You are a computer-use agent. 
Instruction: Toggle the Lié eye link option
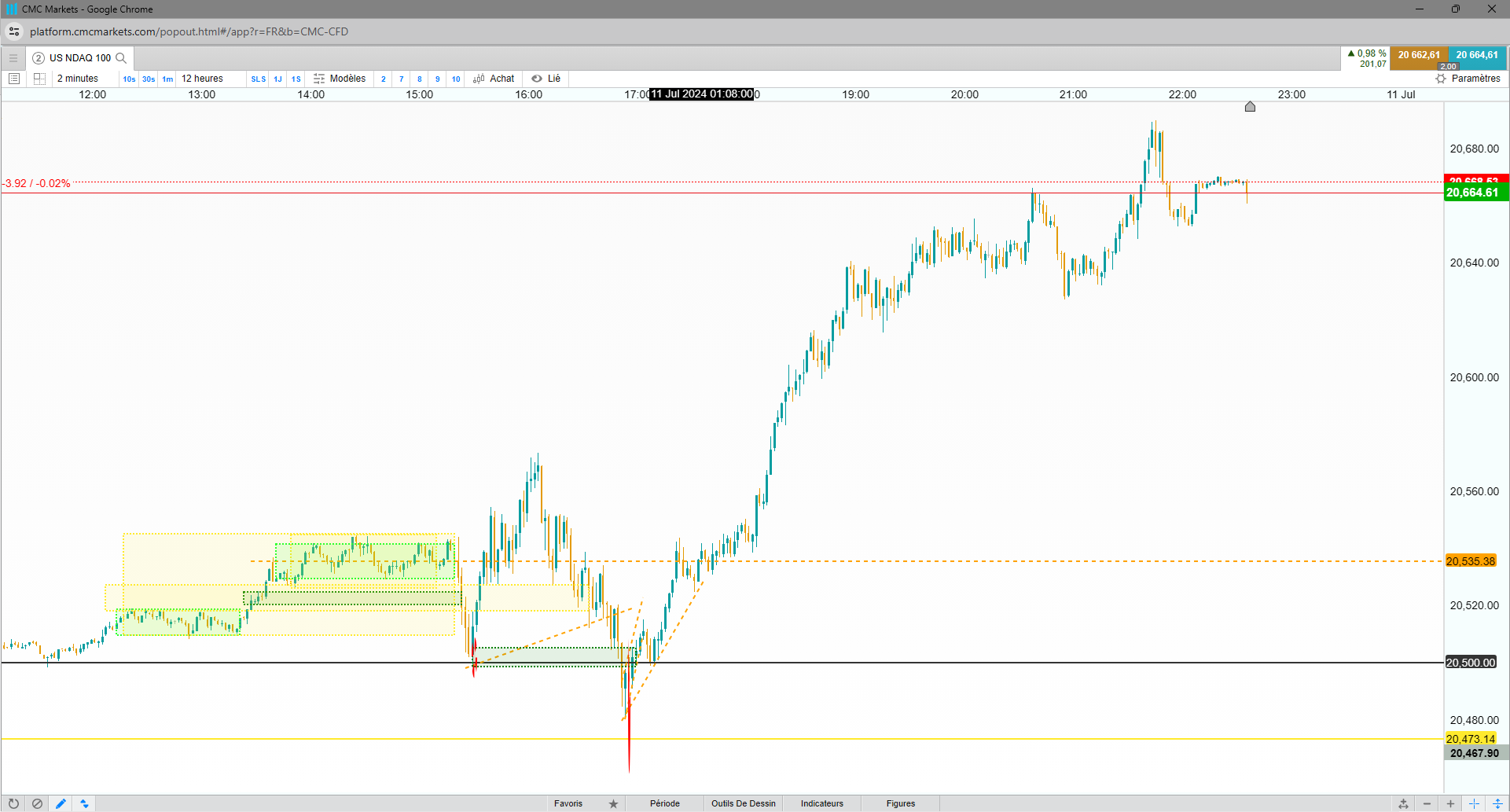click(546, 79)
